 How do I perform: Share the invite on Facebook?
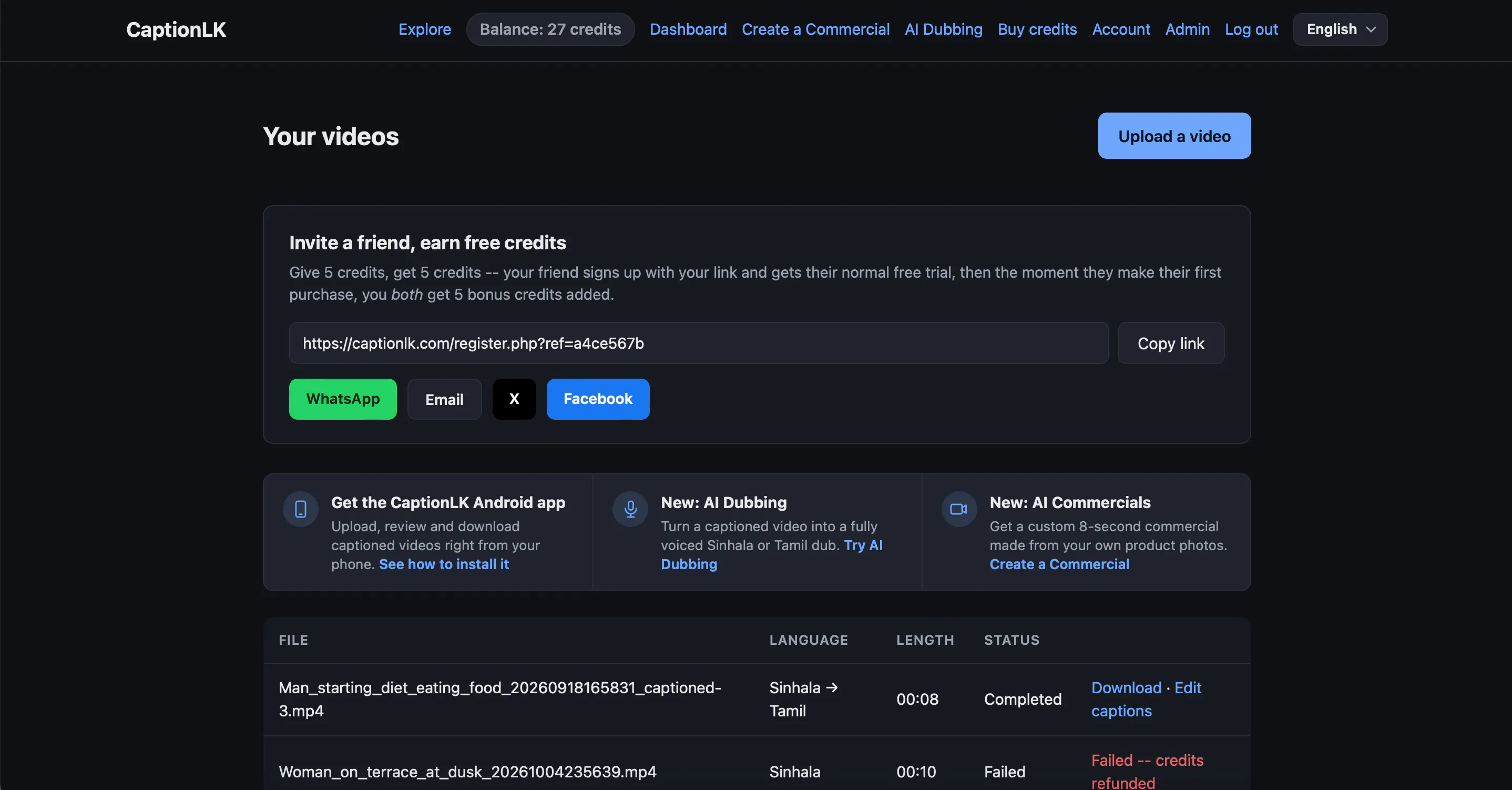598,399
